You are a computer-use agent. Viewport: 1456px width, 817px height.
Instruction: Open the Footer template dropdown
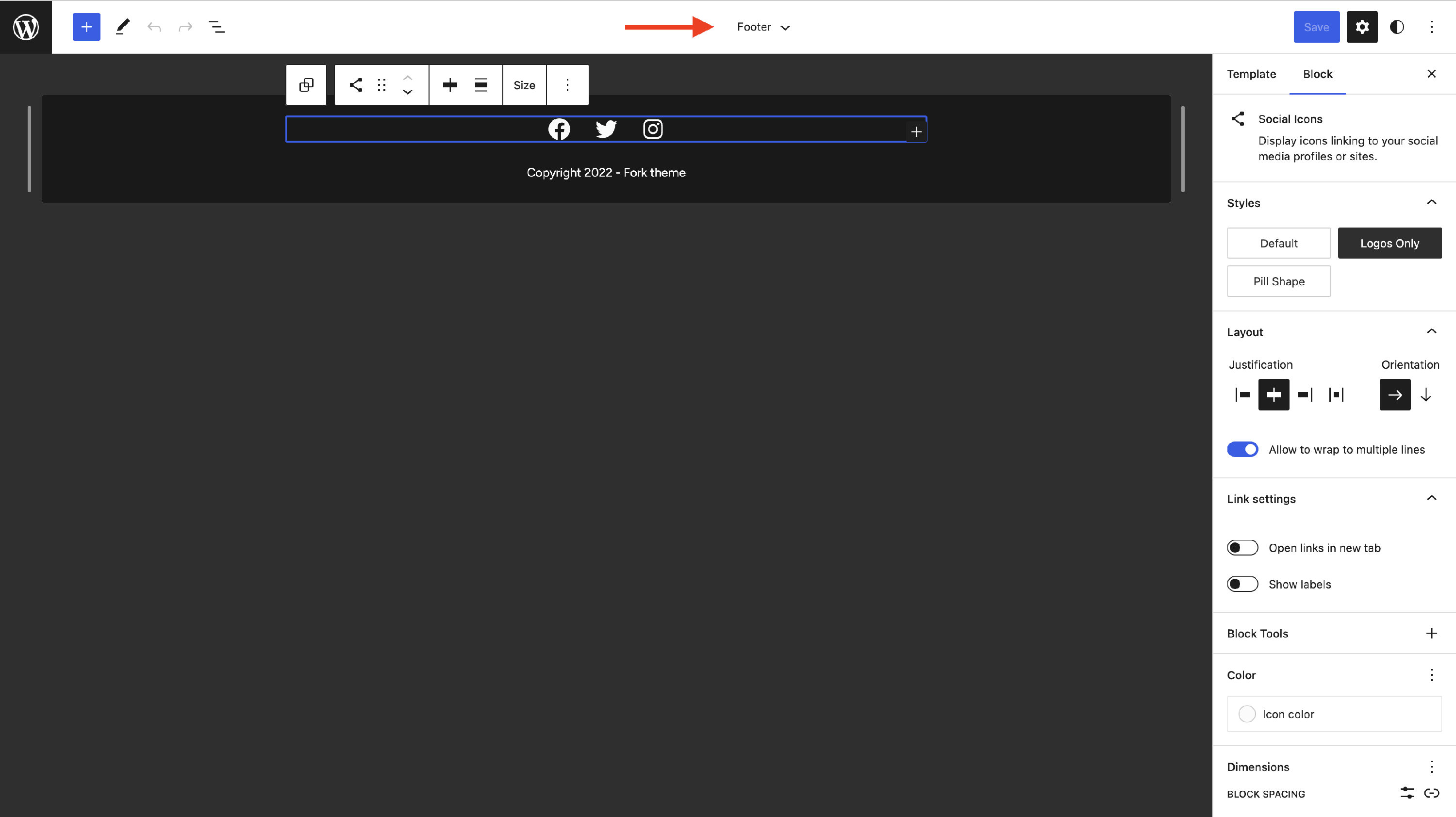(763, 27)
